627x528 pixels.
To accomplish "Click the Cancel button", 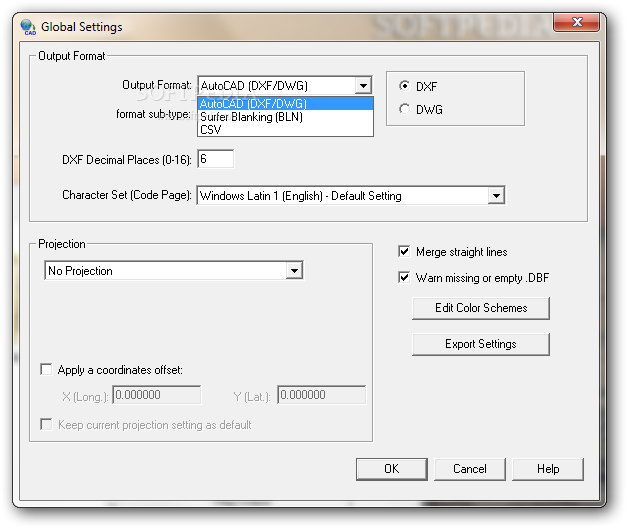I will pos(470,469).
